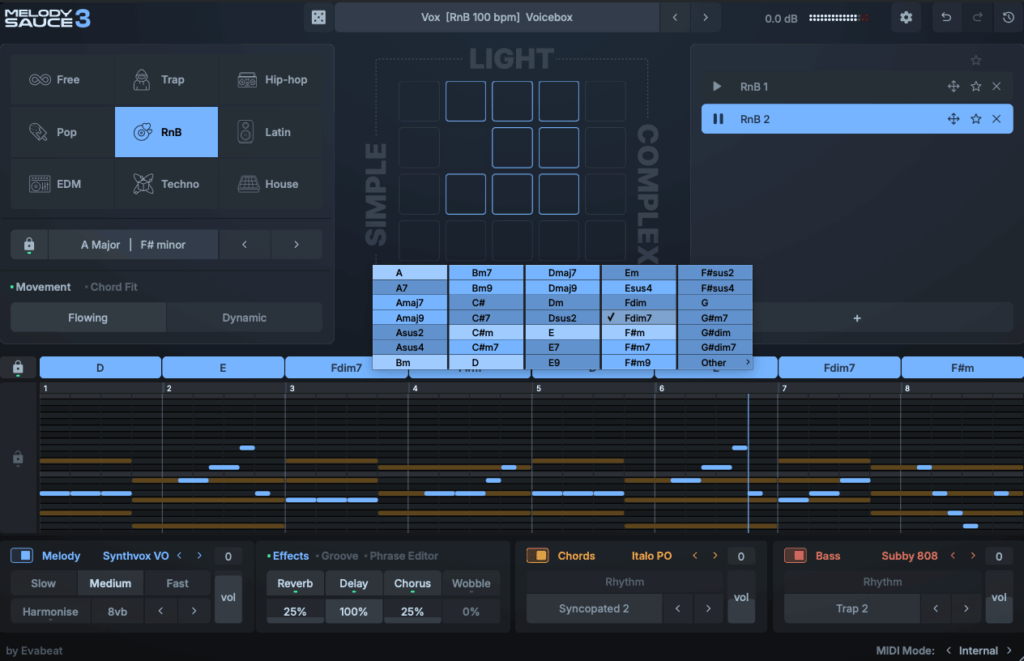Open the A Major / F# minor key selector
The width and height of the screenshot is (1024, 661).
point(133,244)
